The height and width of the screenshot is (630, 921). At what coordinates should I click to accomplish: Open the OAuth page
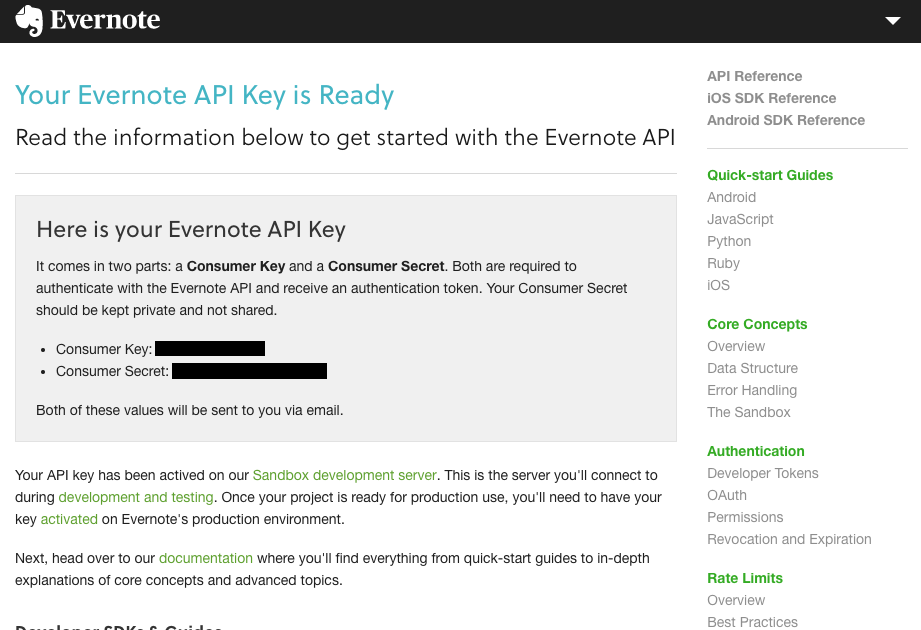(x=727, y=496)
